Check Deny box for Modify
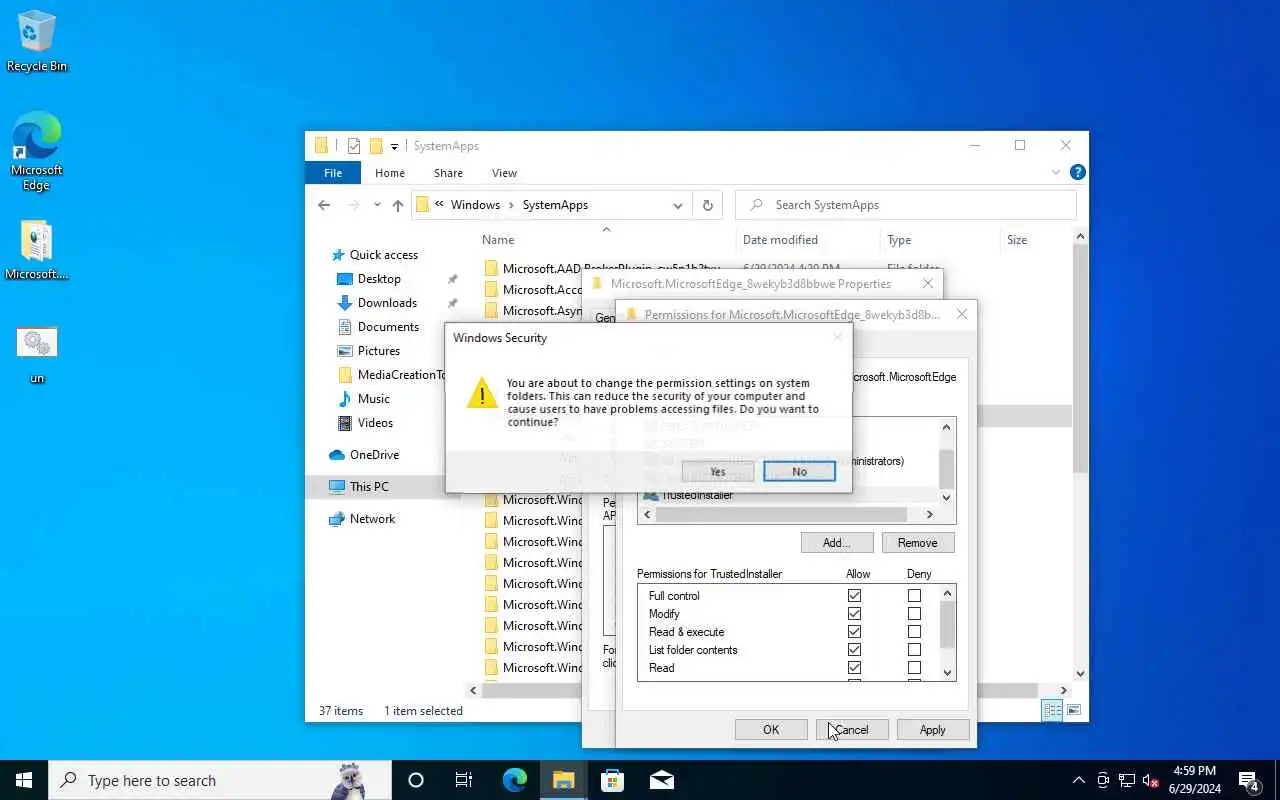Screen dimensions: 1280x800 point(914,614)
